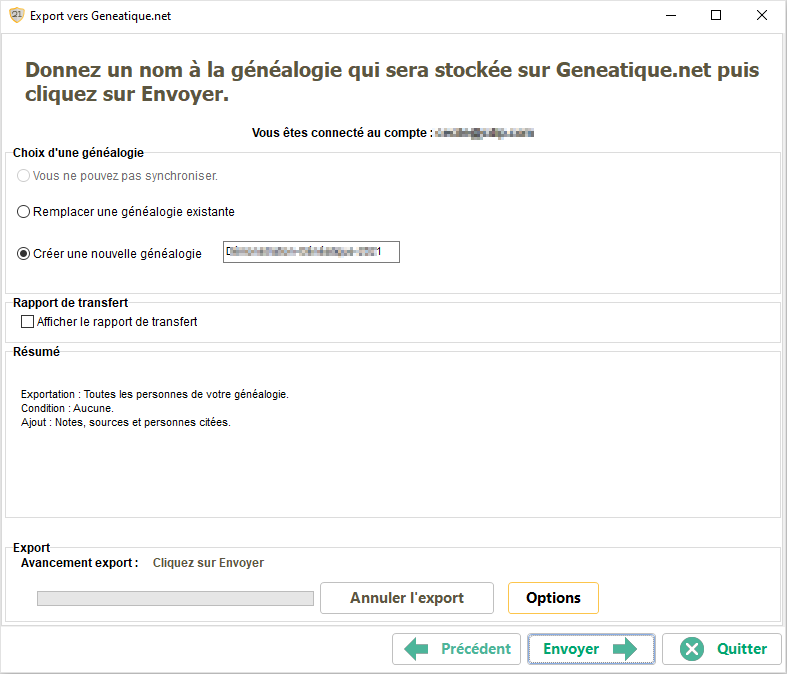The width and height of the screenshot is (787, 674).
Task: Click the 'Condition : Aucune.' summary line
Action: click(67, 409)
